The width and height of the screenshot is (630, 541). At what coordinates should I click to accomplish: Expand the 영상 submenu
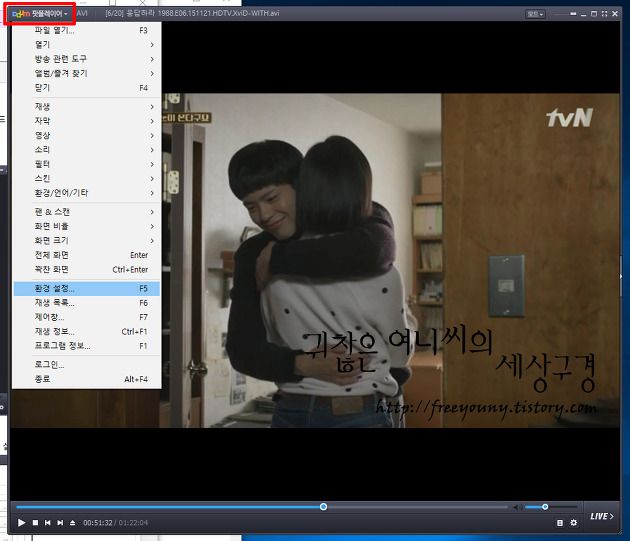(x=87, y=135)
